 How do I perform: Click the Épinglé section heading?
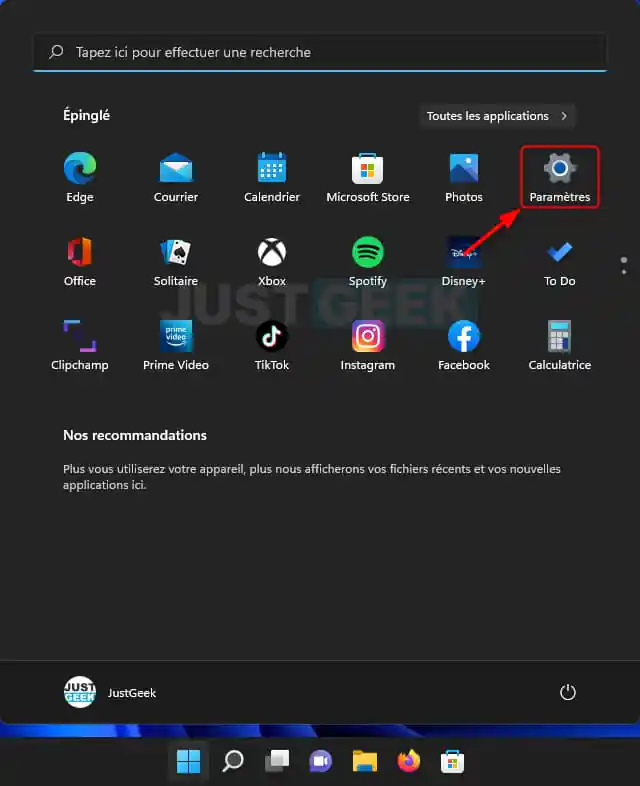click(x=86, y=115)
